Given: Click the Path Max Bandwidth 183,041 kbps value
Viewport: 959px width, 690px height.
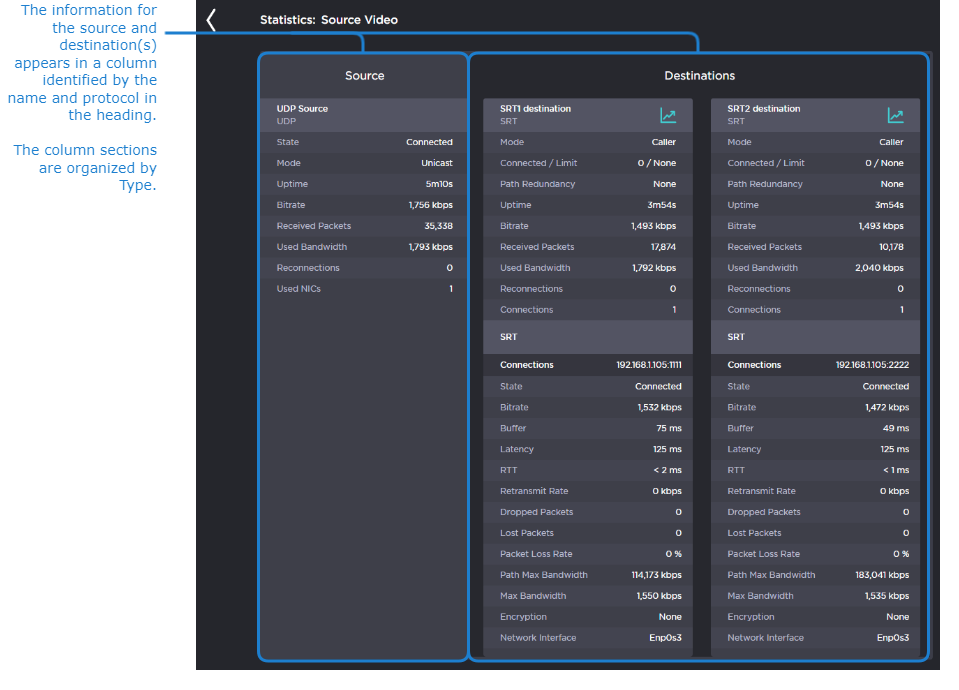Looking at the screenshot, I should coord(883,575).
